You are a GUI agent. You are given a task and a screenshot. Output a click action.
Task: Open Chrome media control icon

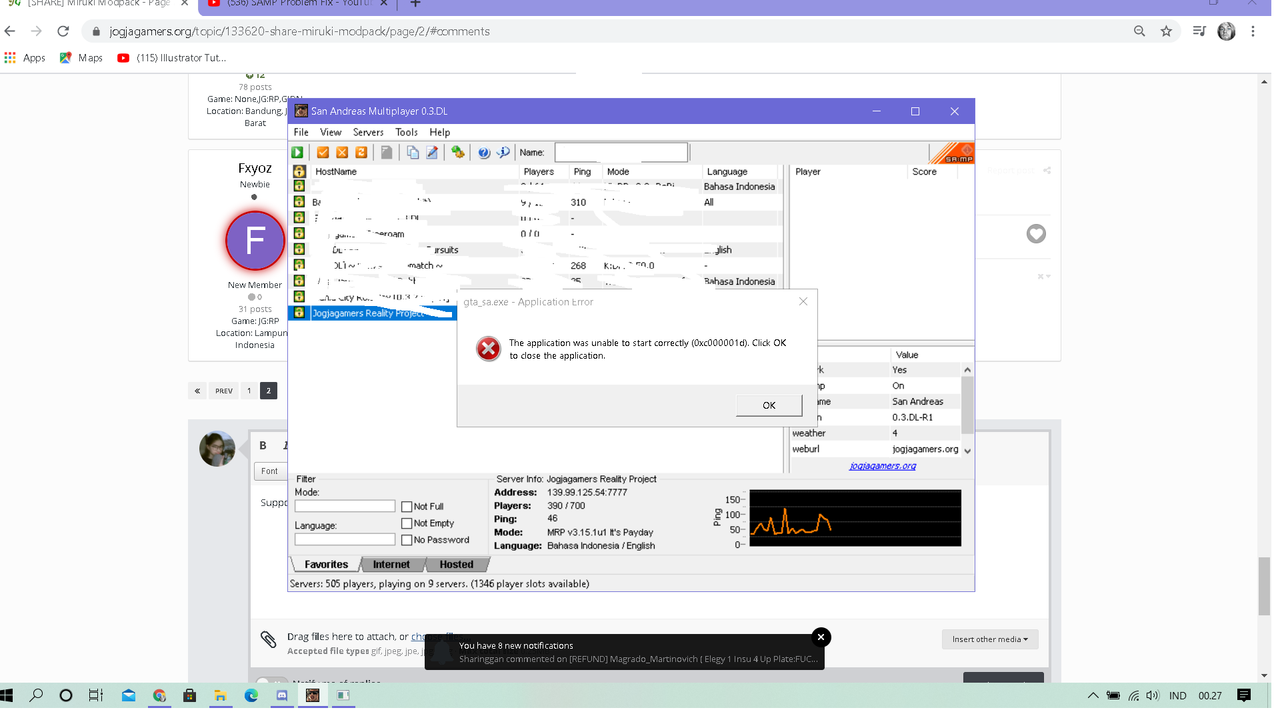[1199, 31]
